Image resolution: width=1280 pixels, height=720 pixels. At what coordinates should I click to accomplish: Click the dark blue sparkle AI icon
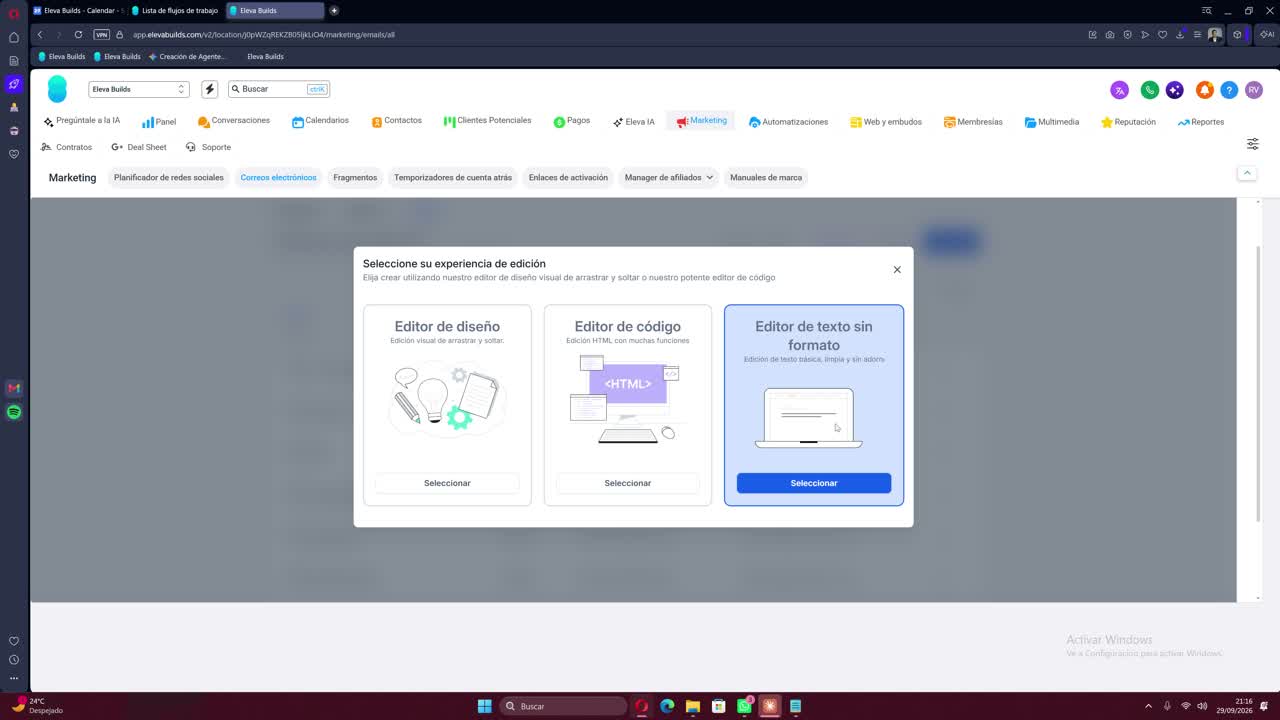coord(1175,90)
